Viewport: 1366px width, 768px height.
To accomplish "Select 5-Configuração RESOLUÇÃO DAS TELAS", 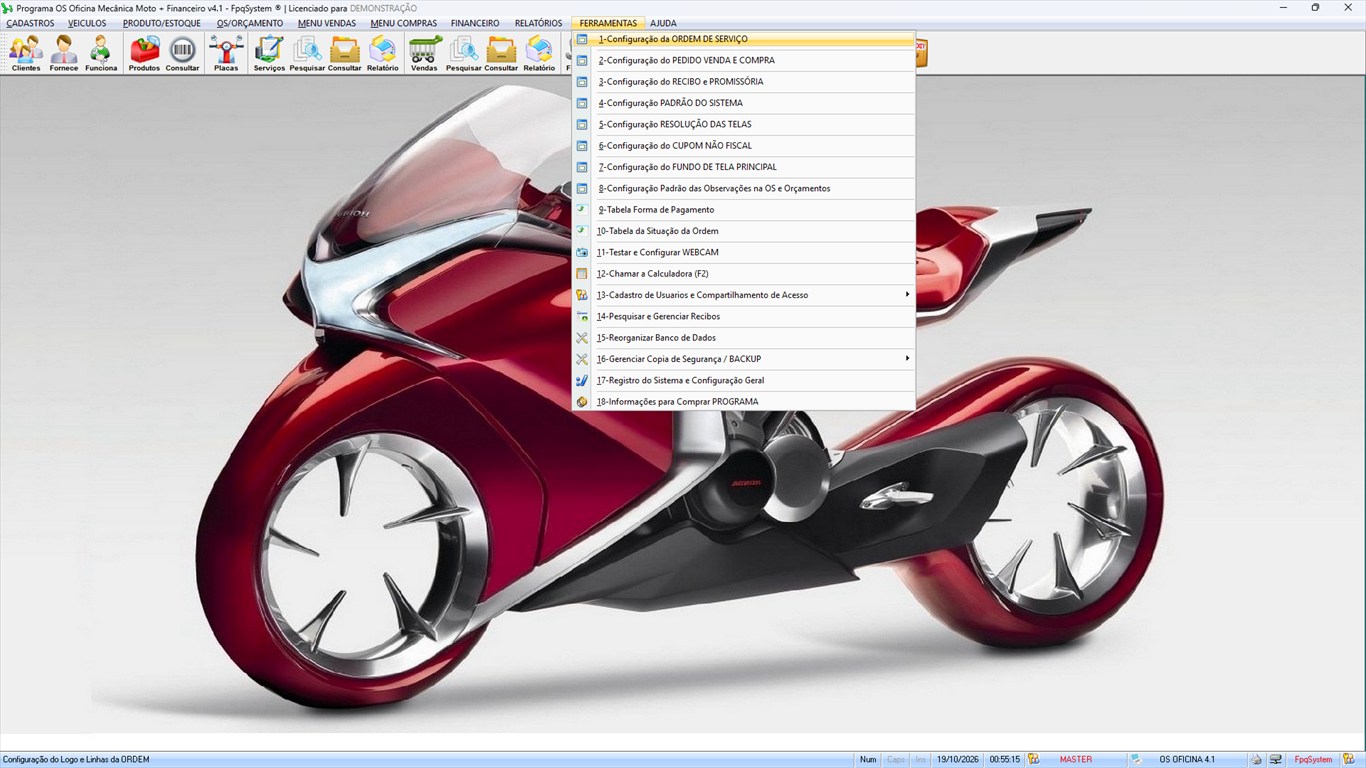I will [744, 125].
